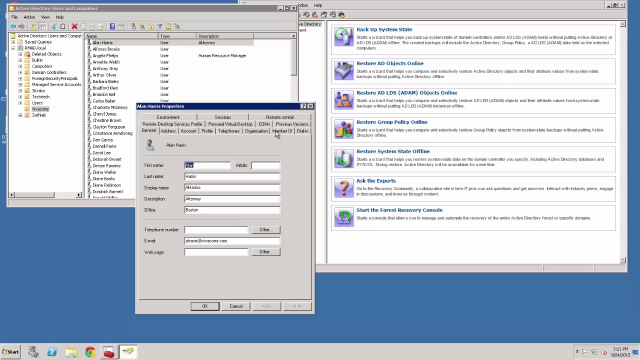
Task: Open Server Manager from the taskbar
Action: point(33,352)
